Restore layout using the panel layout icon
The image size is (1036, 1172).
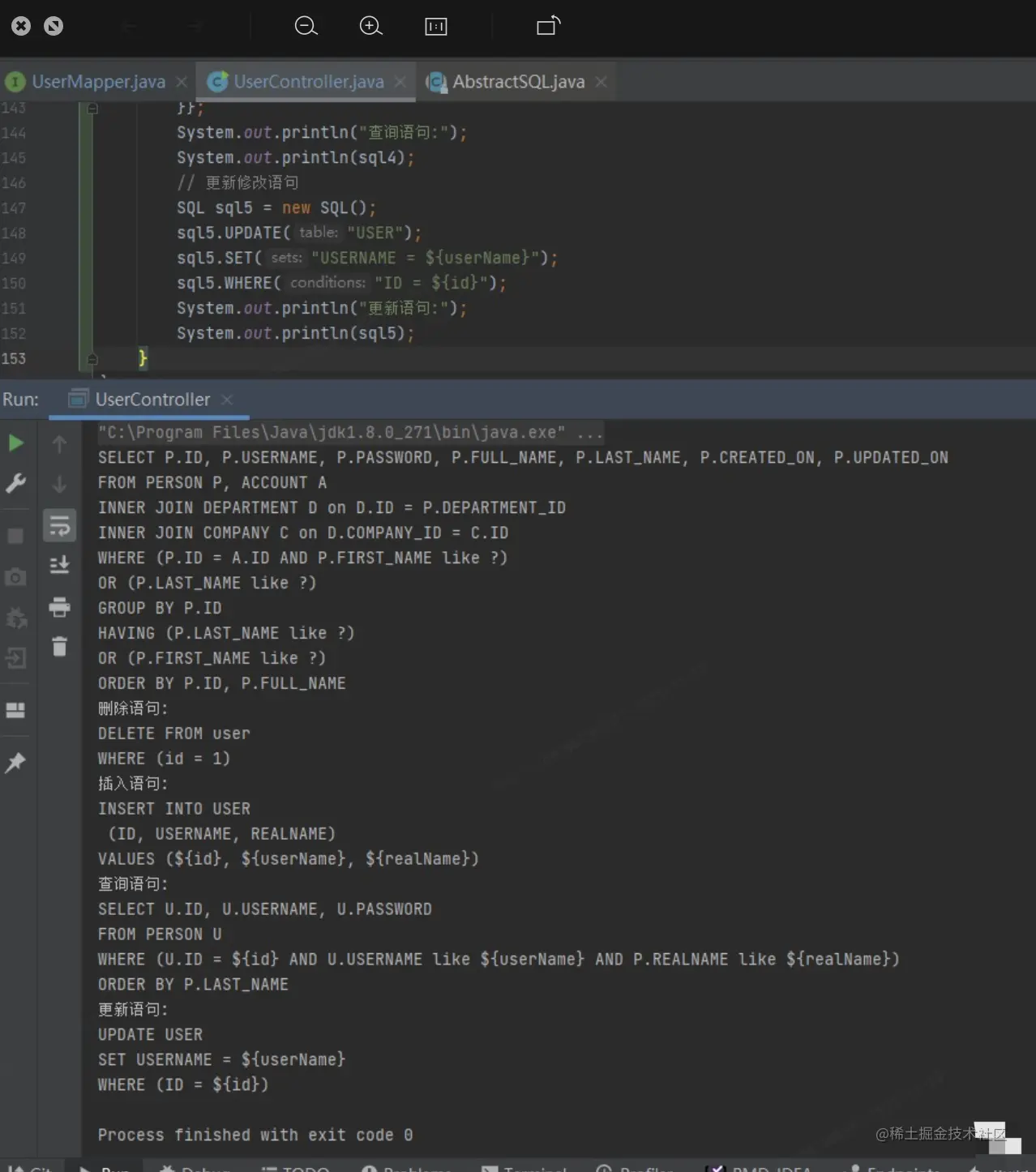coord(15,710)
